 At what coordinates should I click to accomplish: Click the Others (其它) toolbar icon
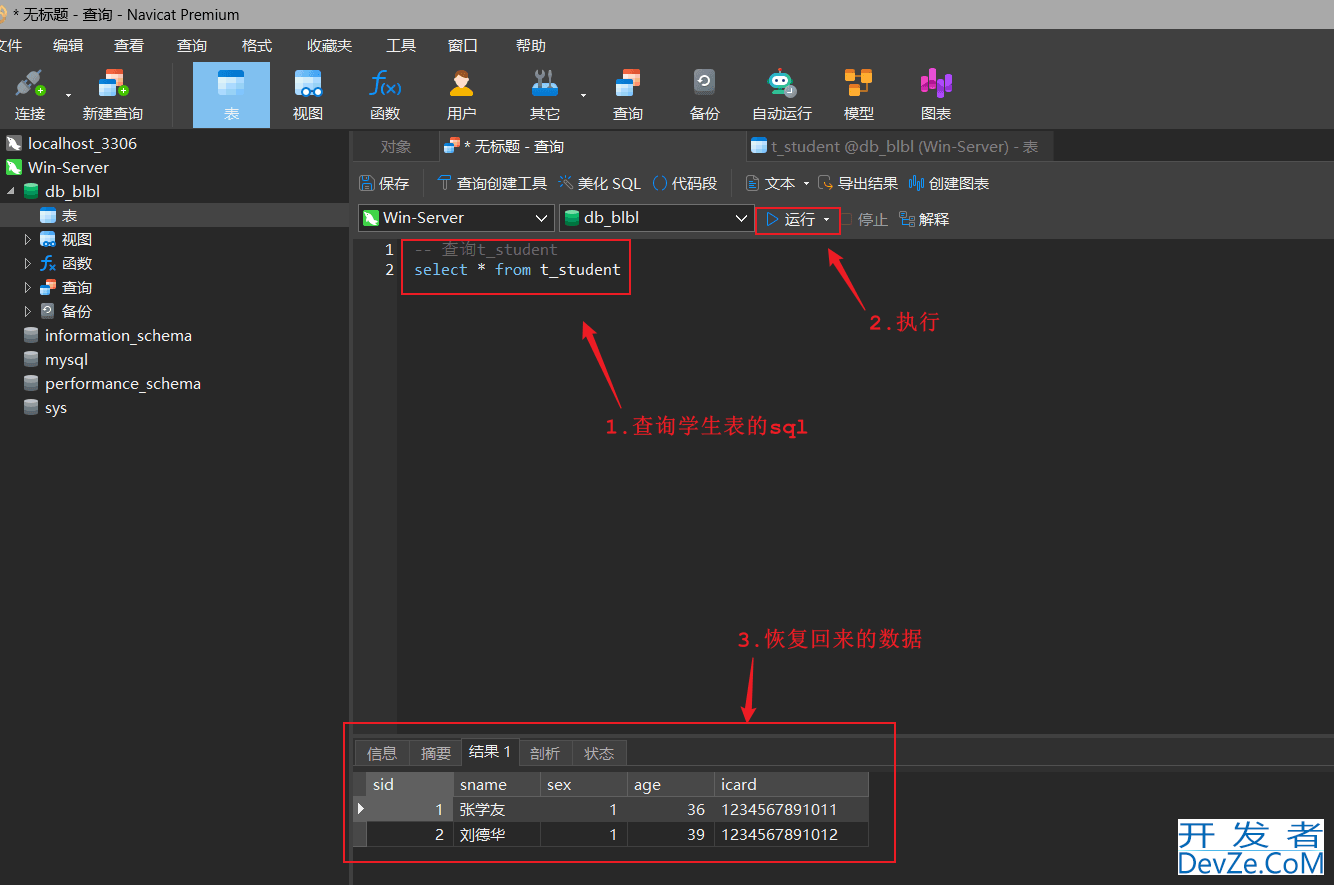[545, 95]
